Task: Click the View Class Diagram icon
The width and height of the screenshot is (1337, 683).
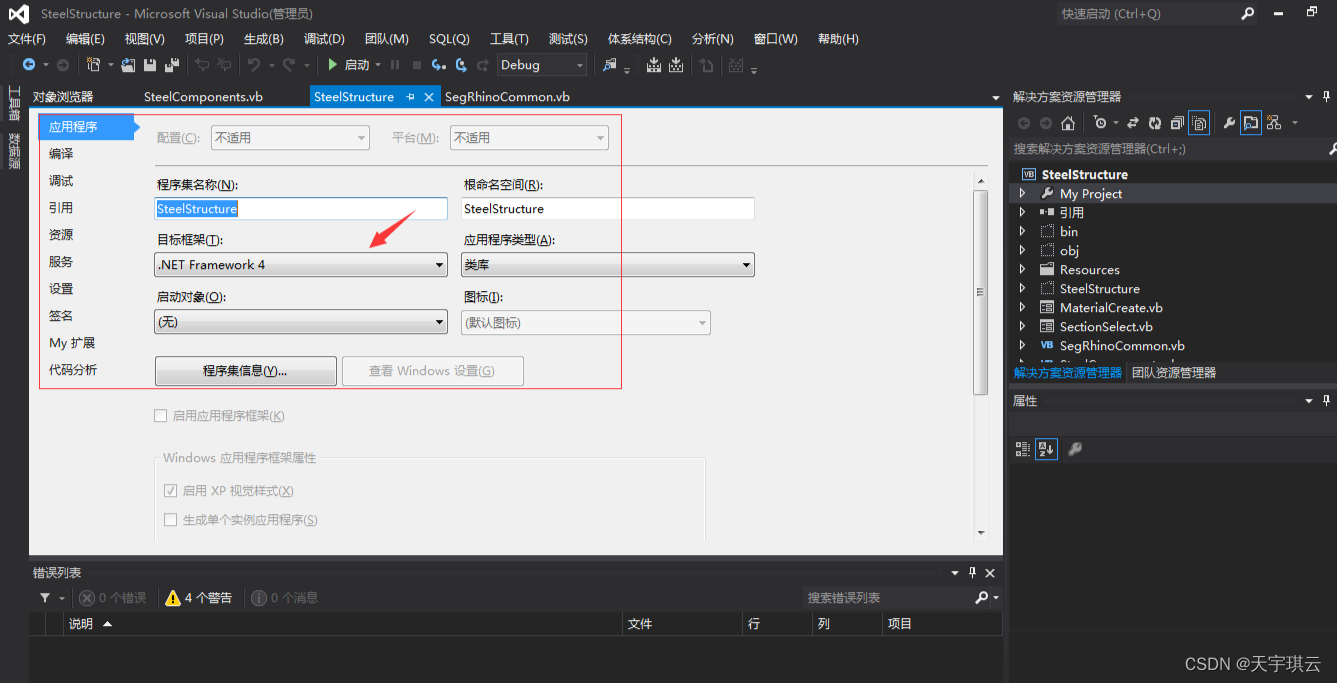Action: coord(1274,123)
